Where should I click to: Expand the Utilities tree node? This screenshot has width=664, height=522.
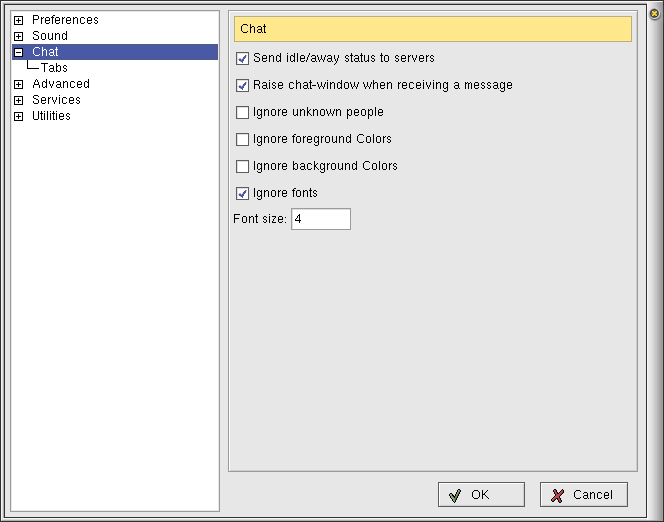pyautogui.click(x=18, y=116)
